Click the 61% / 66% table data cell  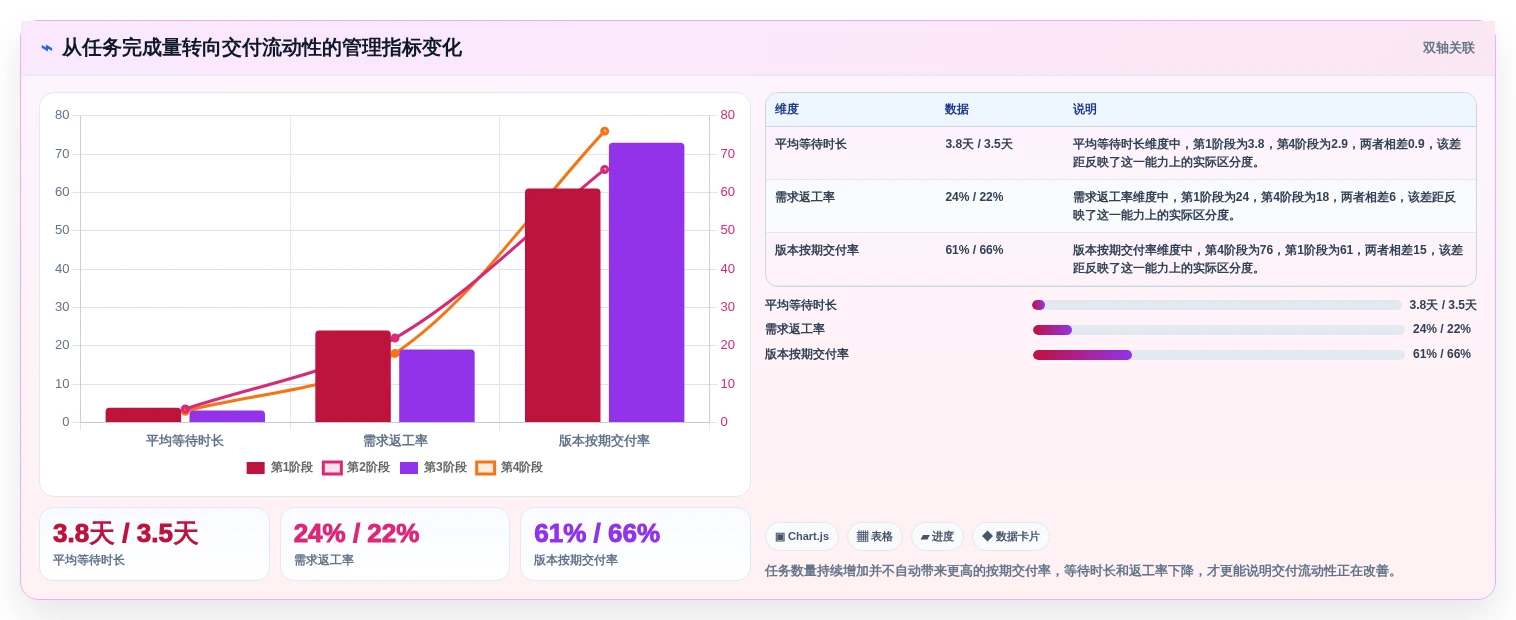[974, 251]
